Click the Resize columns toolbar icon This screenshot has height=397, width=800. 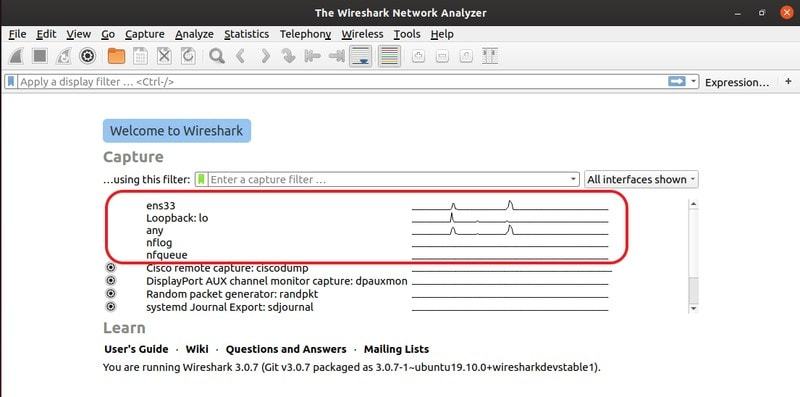(490, 56)
